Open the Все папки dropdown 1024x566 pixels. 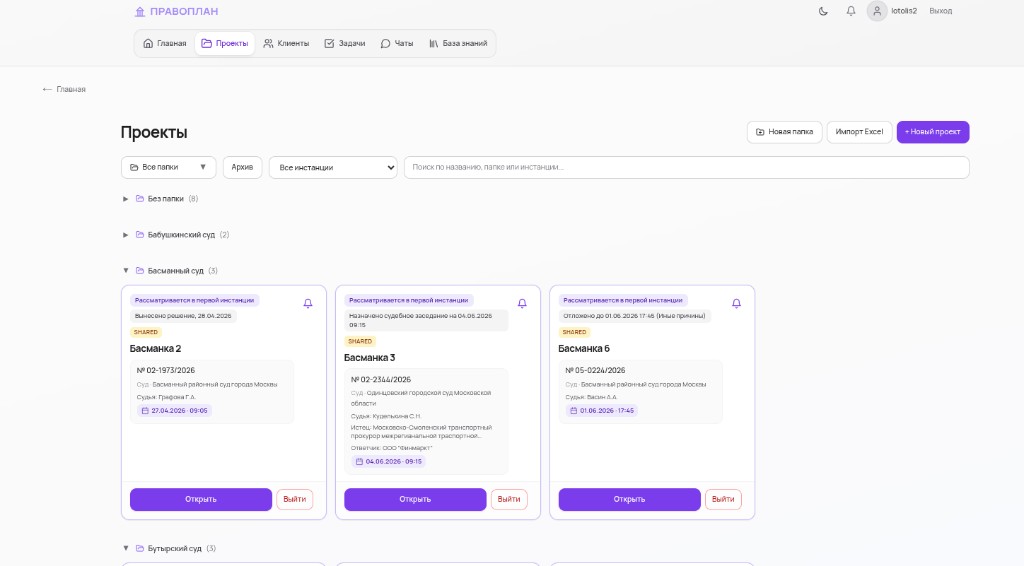(168, 167)
